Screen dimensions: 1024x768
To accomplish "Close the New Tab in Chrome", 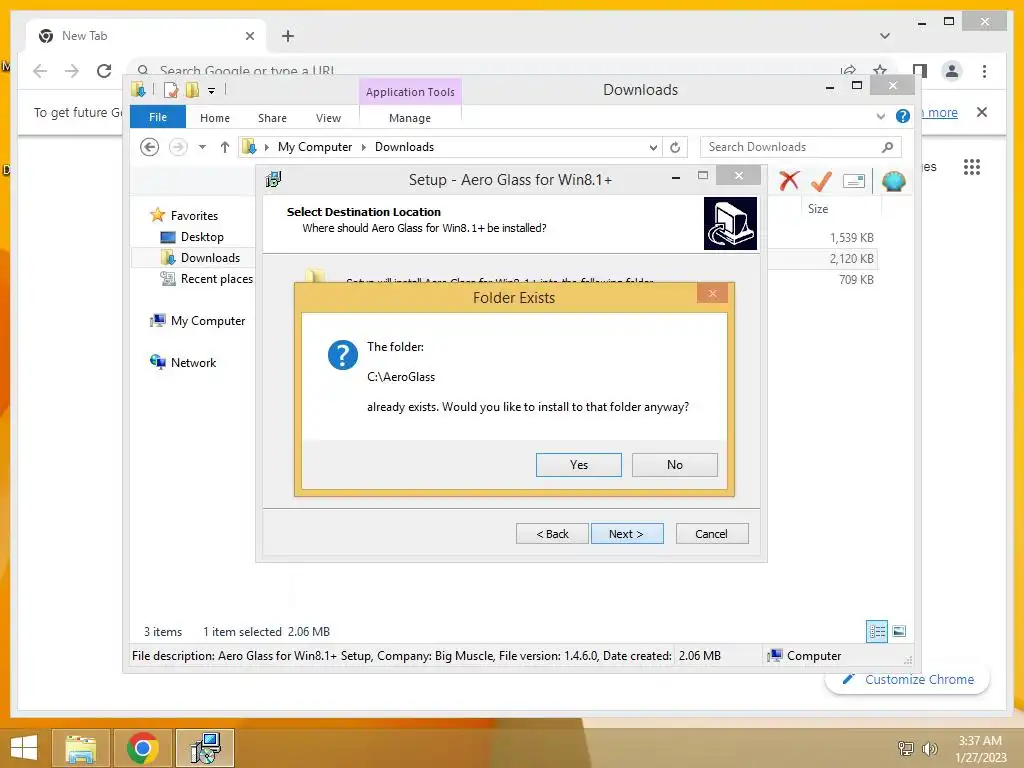I will tap(249, 36).
